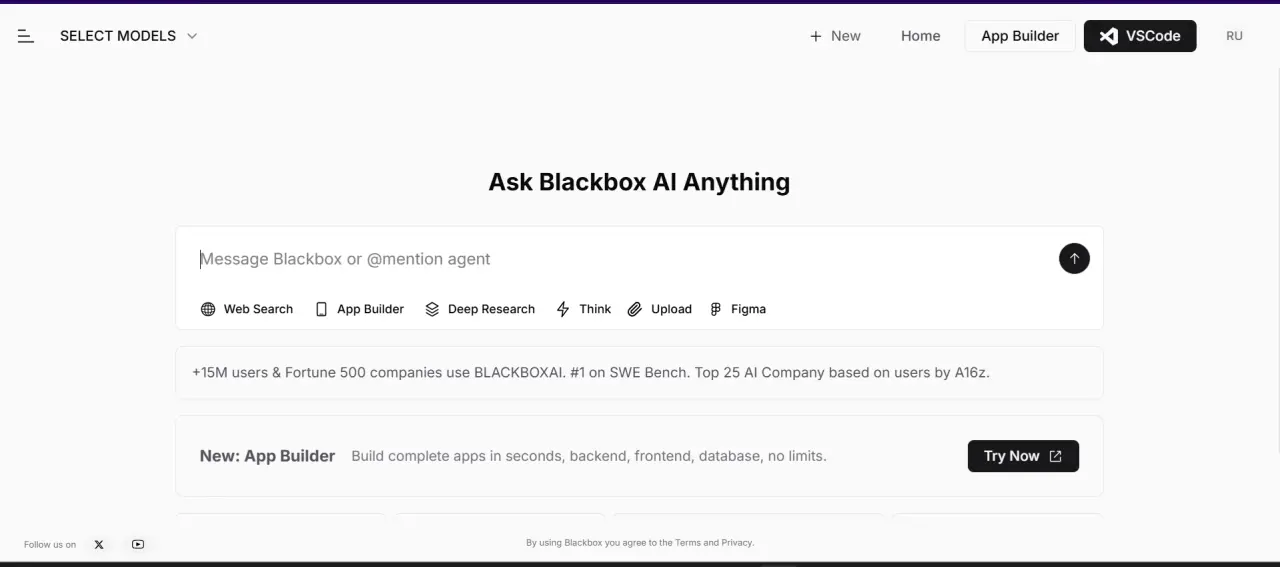Open the Terms link in footer
1280x567 pixels.
(688, 543)
